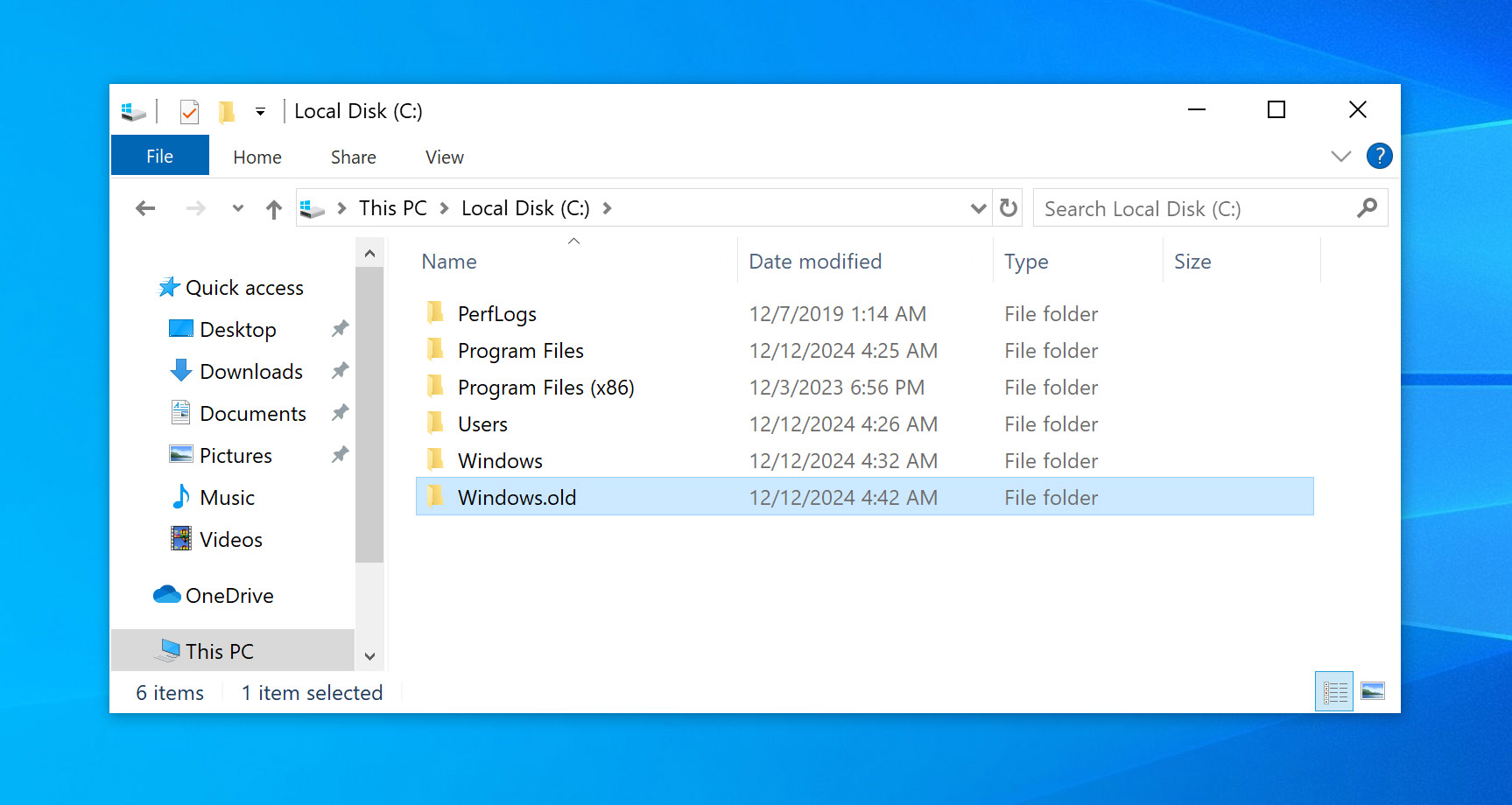
Task: Click the drive icon in the address bar
Action: coord(313,208)
